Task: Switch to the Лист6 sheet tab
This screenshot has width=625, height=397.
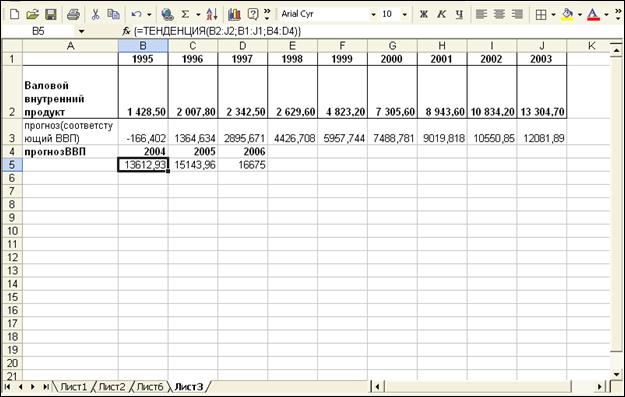Action: click(150, 387)
